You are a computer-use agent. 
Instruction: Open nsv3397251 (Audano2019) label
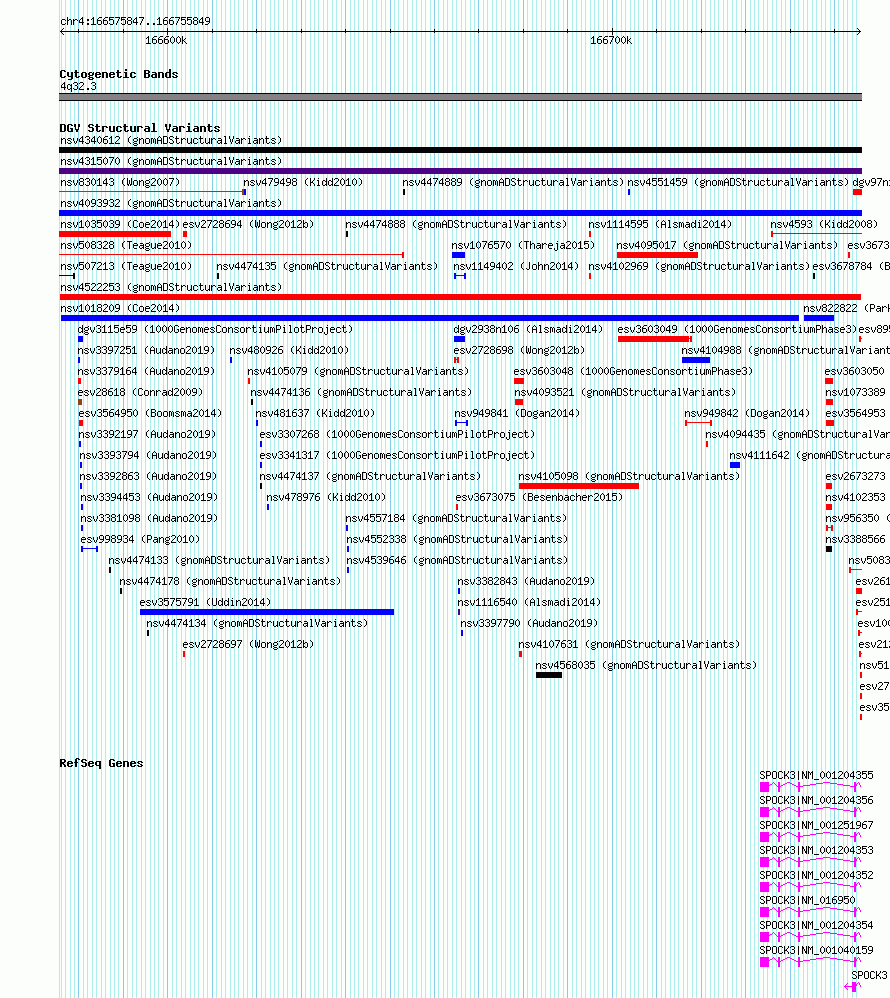click(146, 350)
